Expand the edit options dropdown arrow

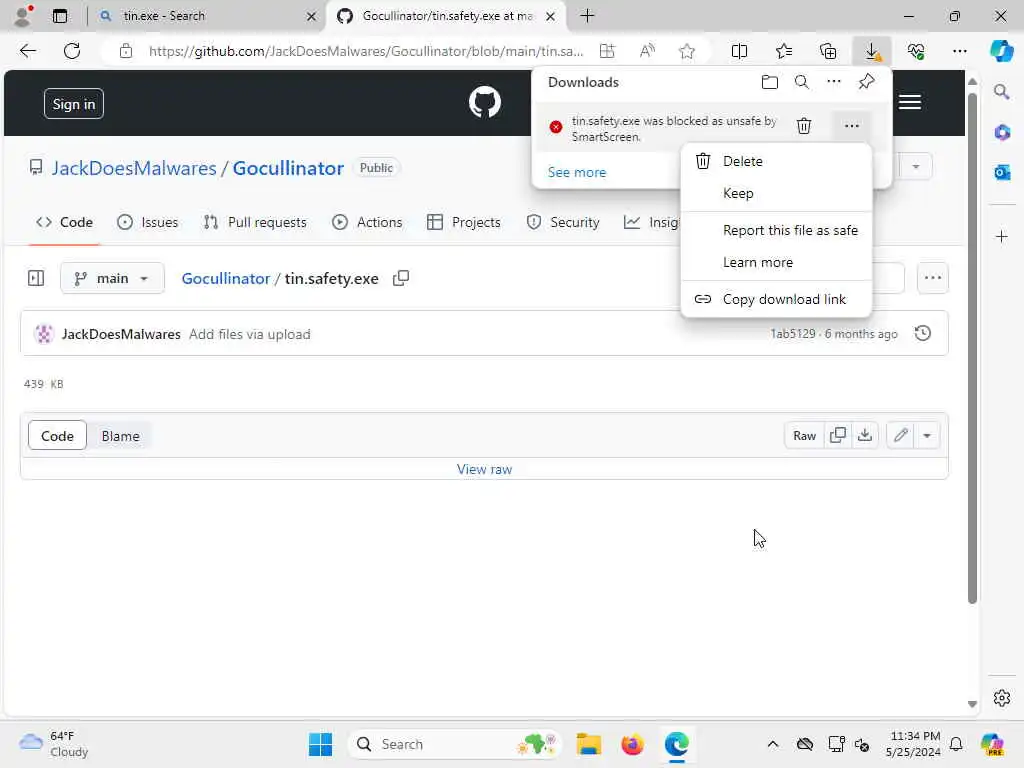click(x=927, y=436)
